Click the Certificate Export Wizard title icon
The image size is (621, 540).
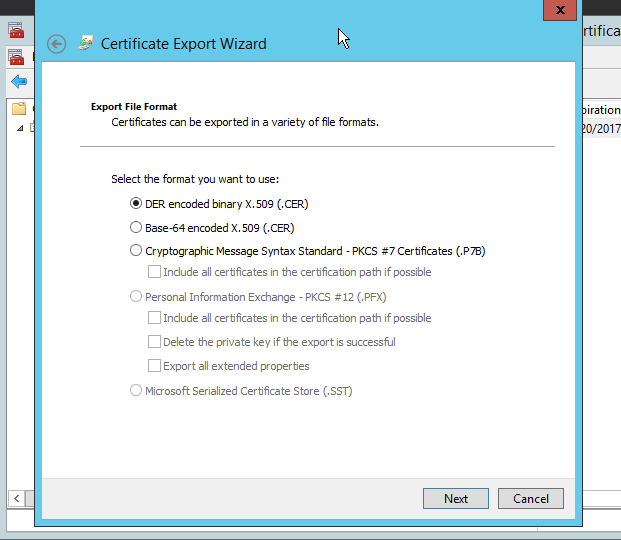(86, 43)
